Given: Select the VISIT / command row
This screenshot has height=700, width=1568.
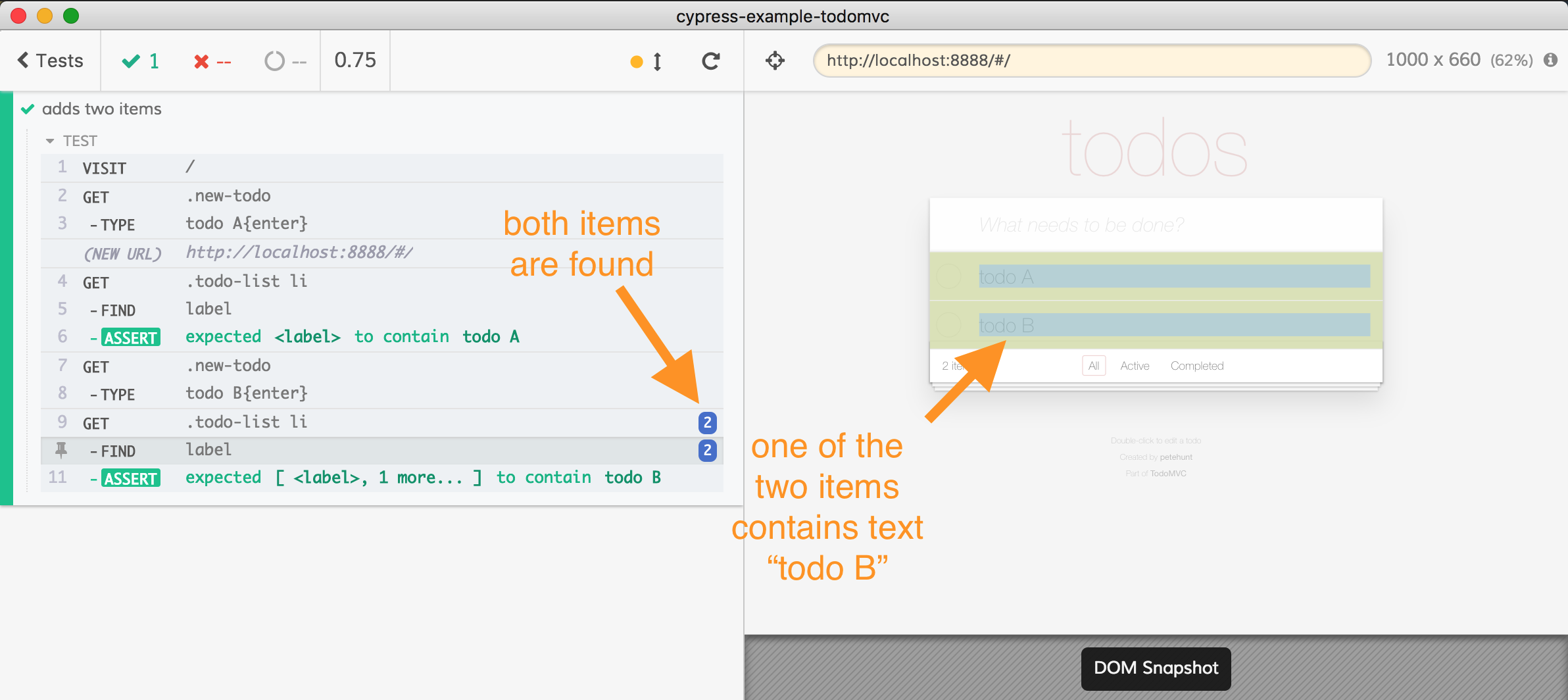Looking at the screenshot, I should (381, 168).
